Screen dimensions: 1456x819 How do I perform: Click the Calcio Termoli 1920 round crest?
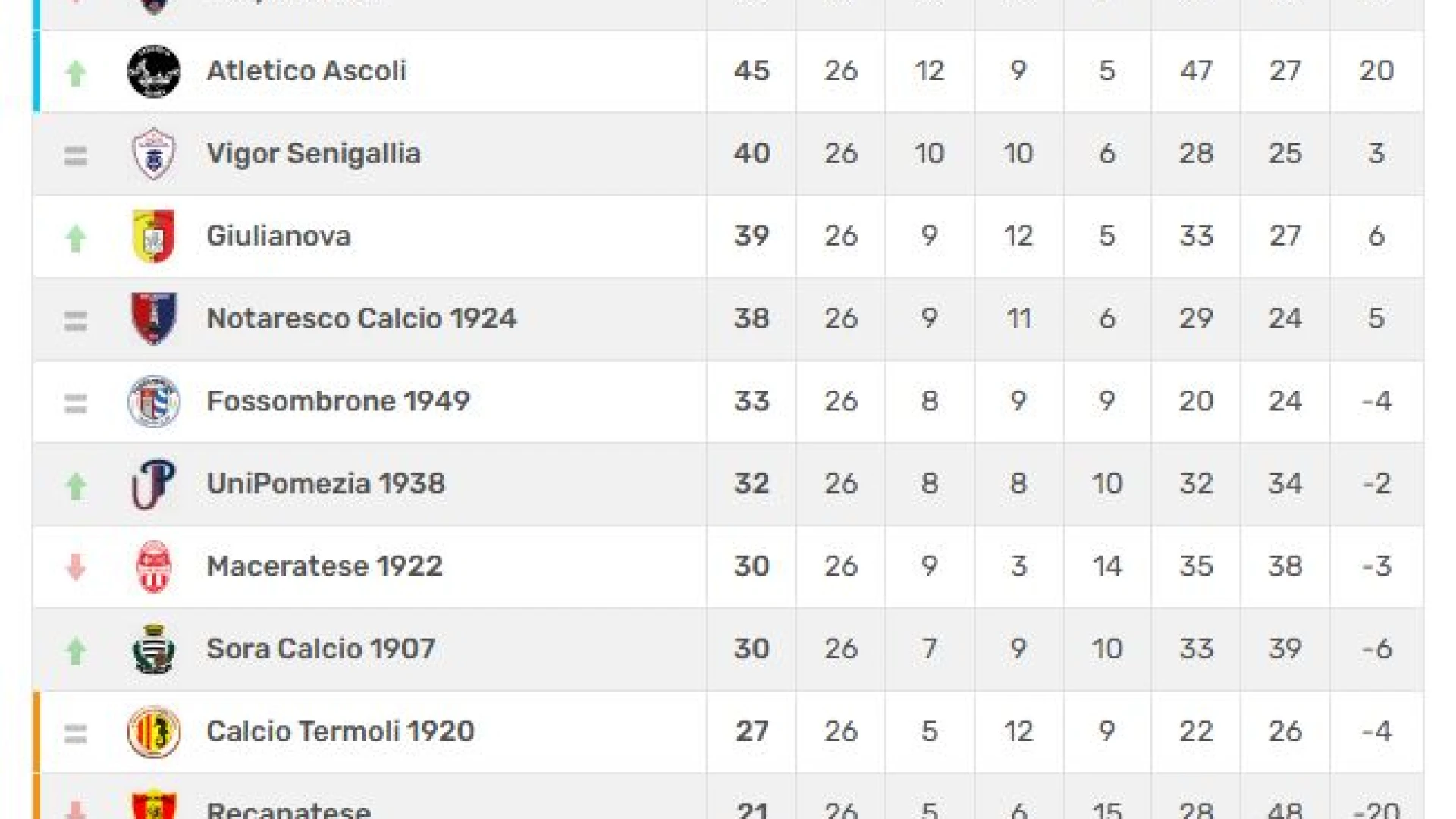click(154, 732)
